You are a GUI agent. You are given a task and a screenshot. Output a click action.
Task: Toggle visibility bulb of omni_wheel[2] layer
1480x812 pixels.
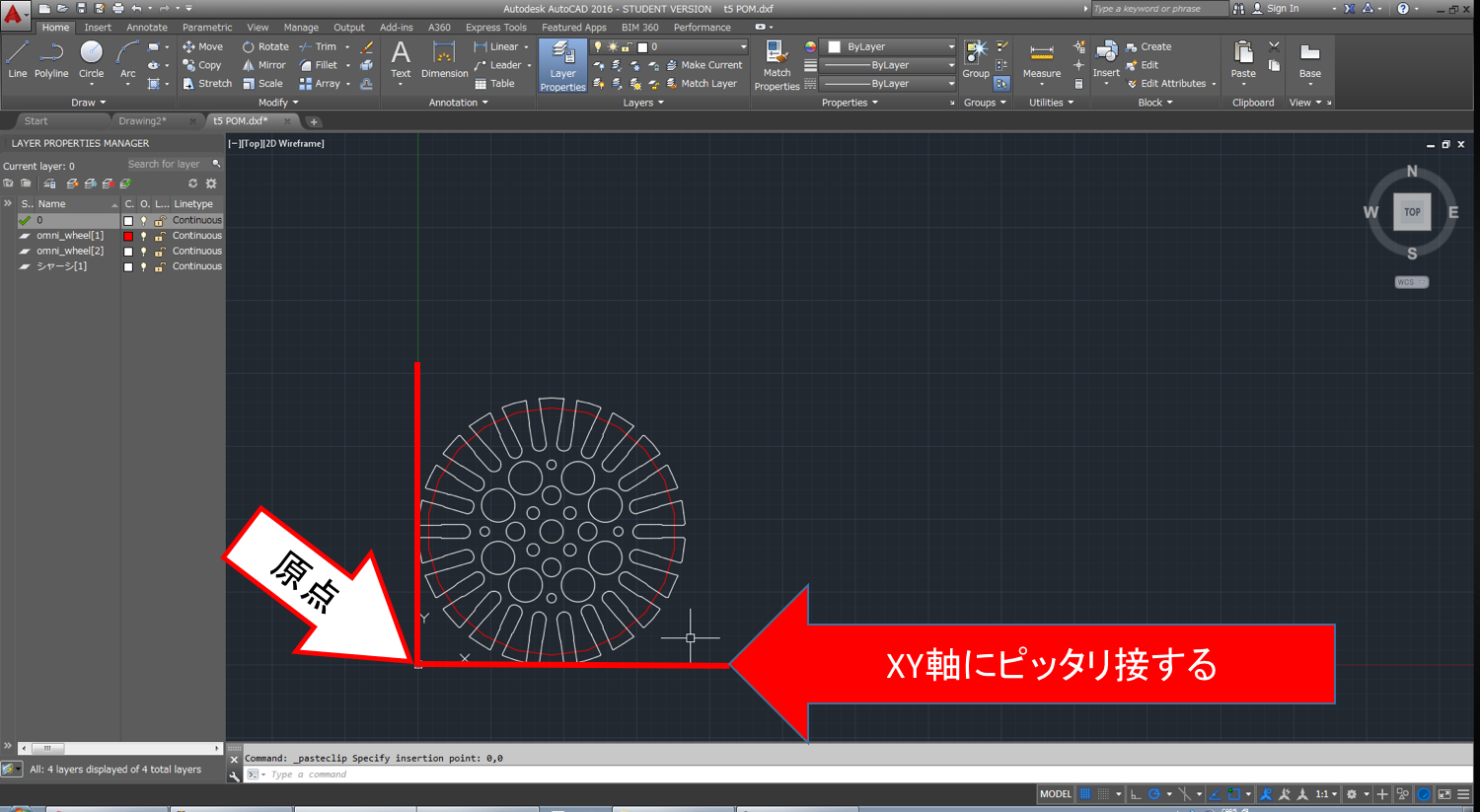(x=144, y=252)
